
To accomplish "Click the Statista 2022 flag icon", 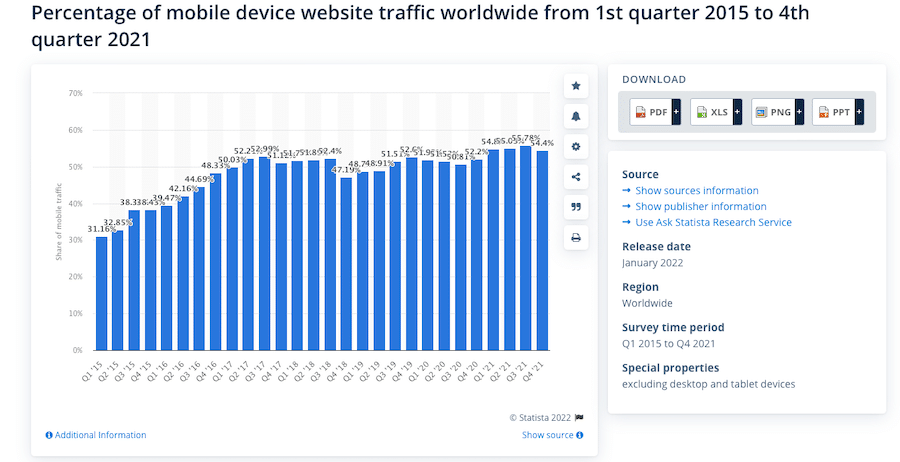I will click(579, 417).
